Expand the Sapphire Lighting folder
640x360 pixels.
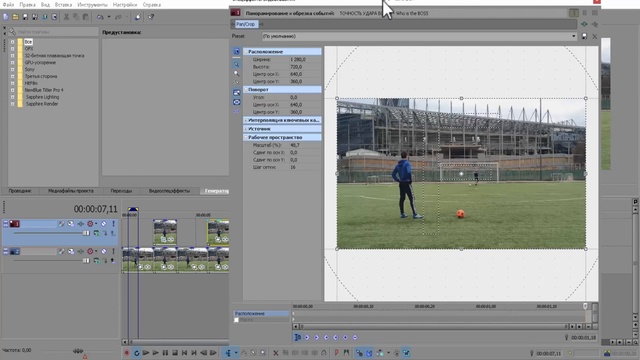pos(12,97)
